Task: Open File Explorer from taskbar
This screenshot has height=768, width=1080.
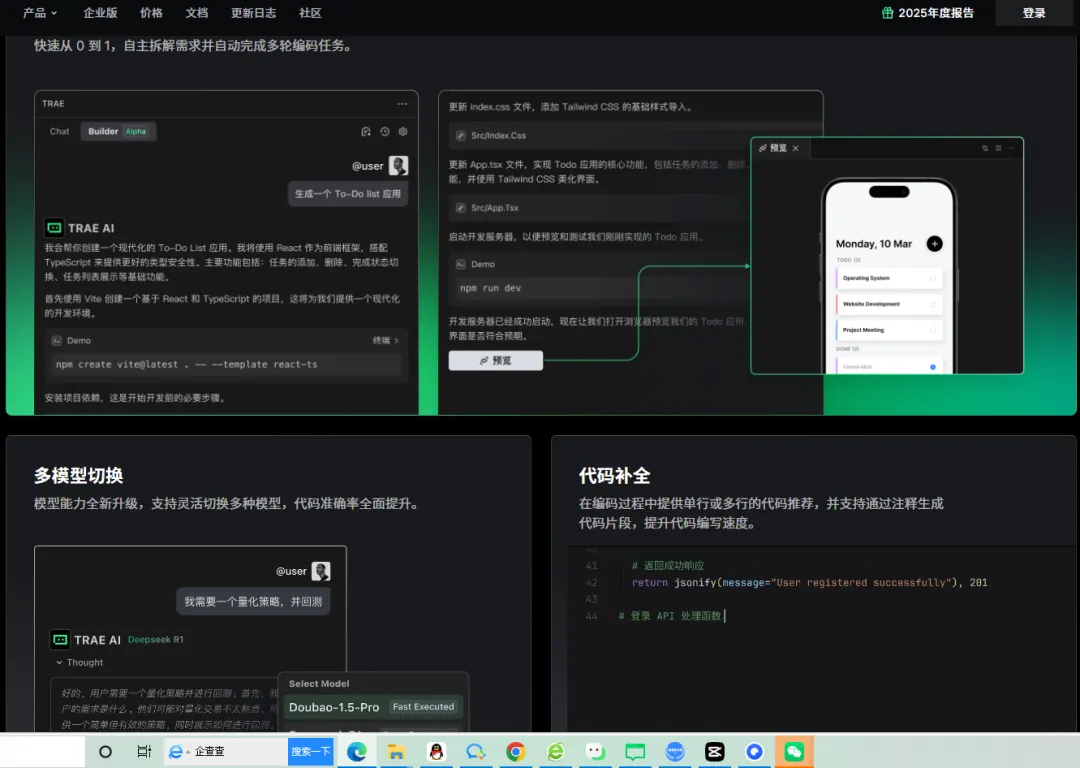Action: tap(396, 751)
